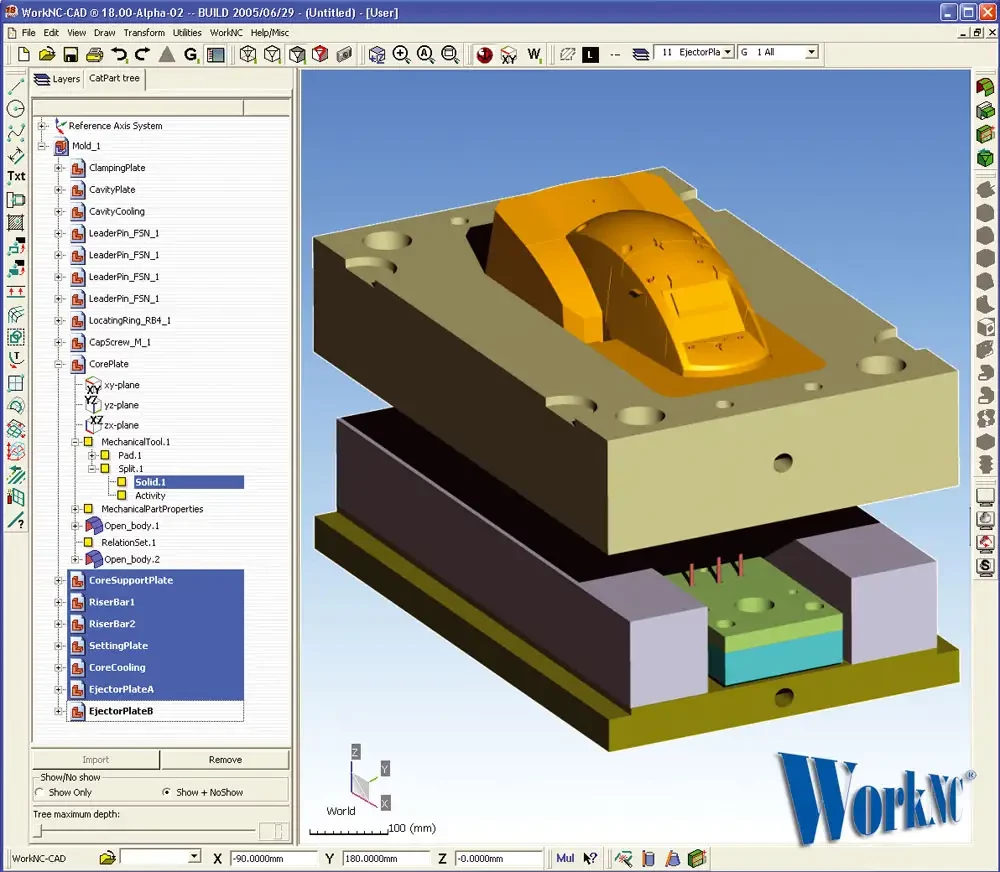Image resolution: width=1000 pixels, height=872 pixels.
Task: Open the Utilities menu
Action: pyautogui.click(x=187, y=33)
